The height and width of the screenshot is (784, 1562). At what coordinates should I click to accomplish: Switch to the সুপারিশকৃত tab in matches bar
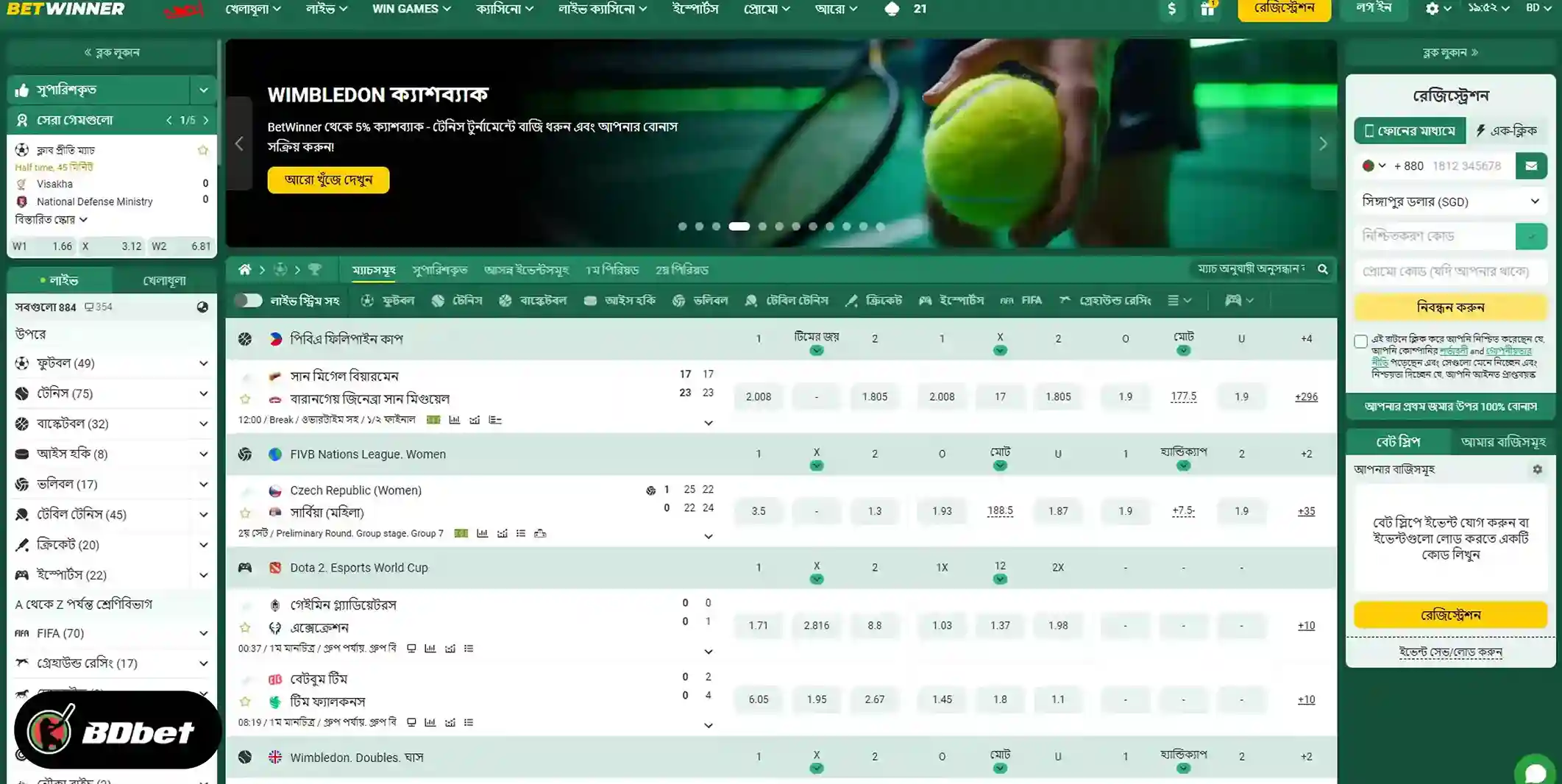(x=439, y=270)
